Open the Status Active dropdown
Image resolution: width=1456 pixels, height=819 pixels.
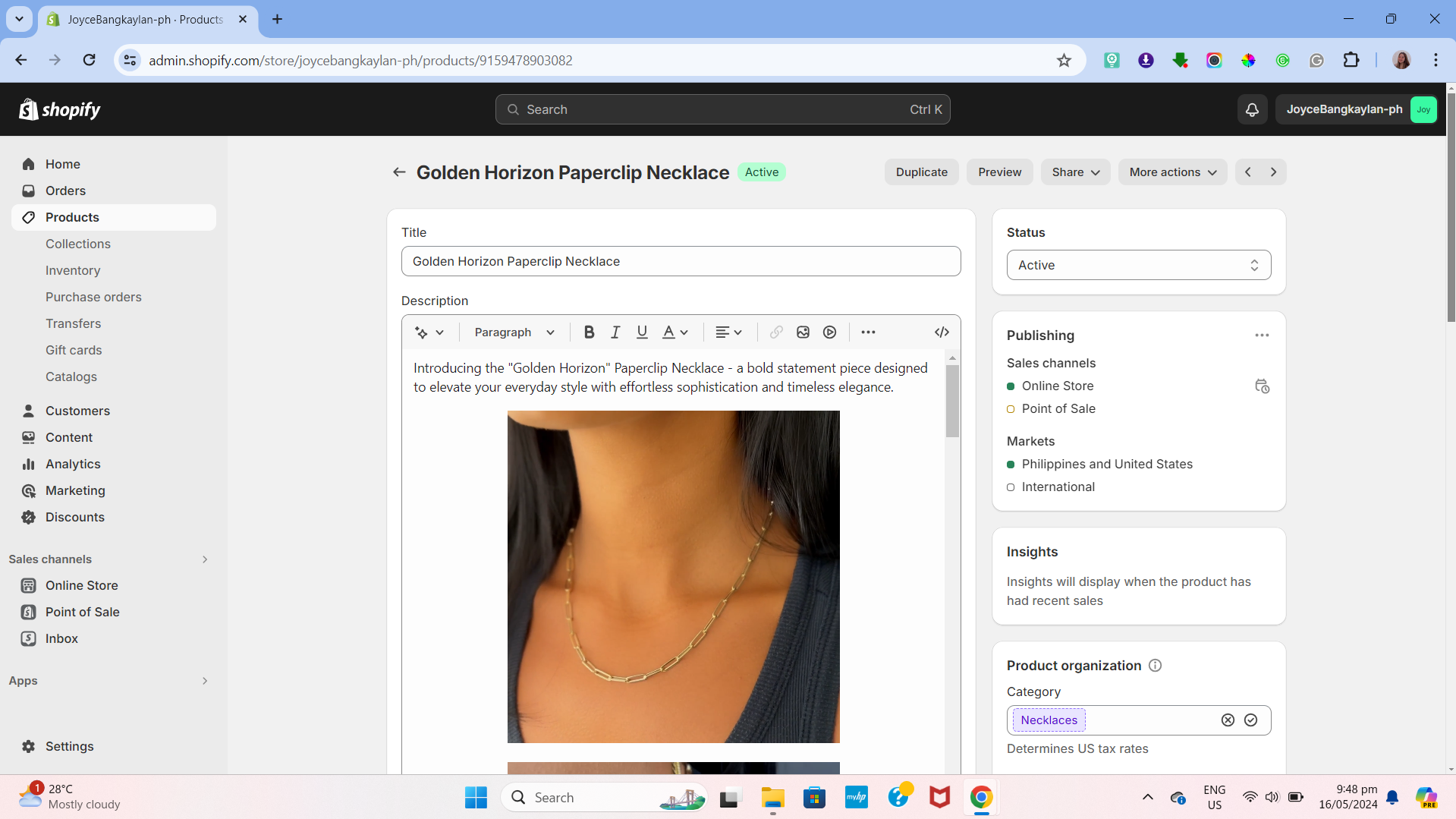(x=1138, y=265)
